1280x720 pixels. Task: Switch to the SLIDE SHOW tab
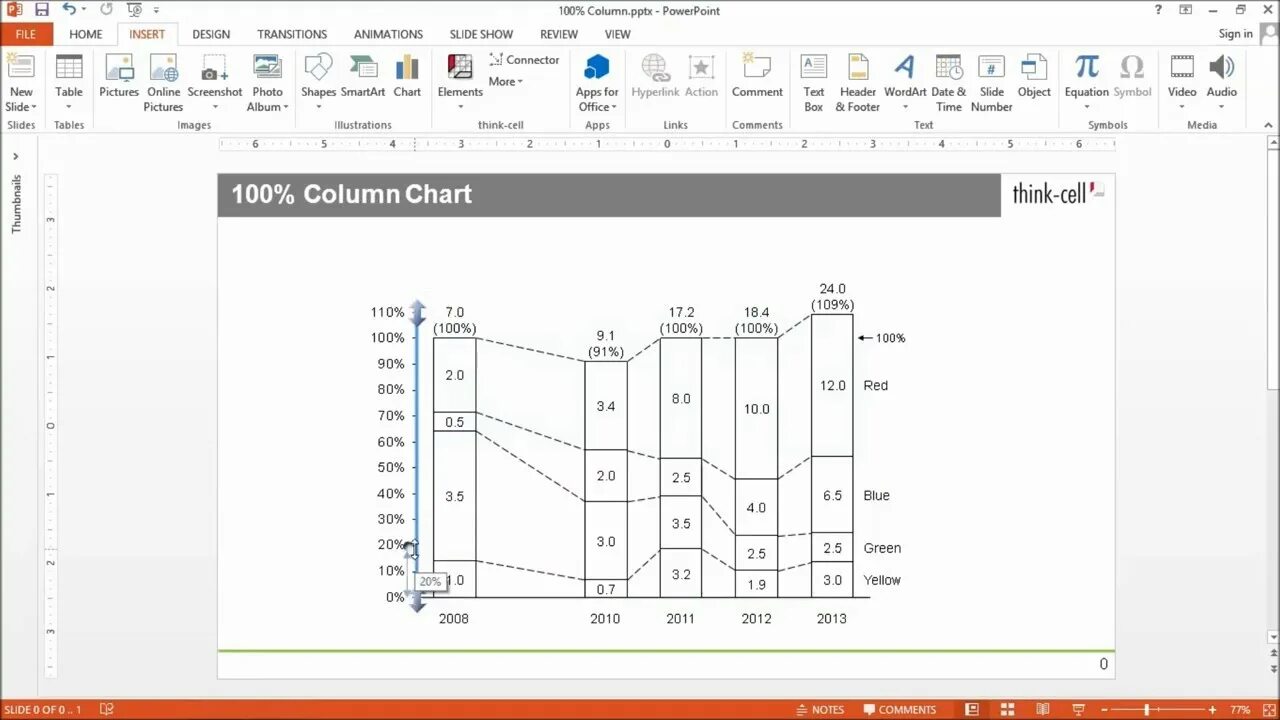coord(481,34)
